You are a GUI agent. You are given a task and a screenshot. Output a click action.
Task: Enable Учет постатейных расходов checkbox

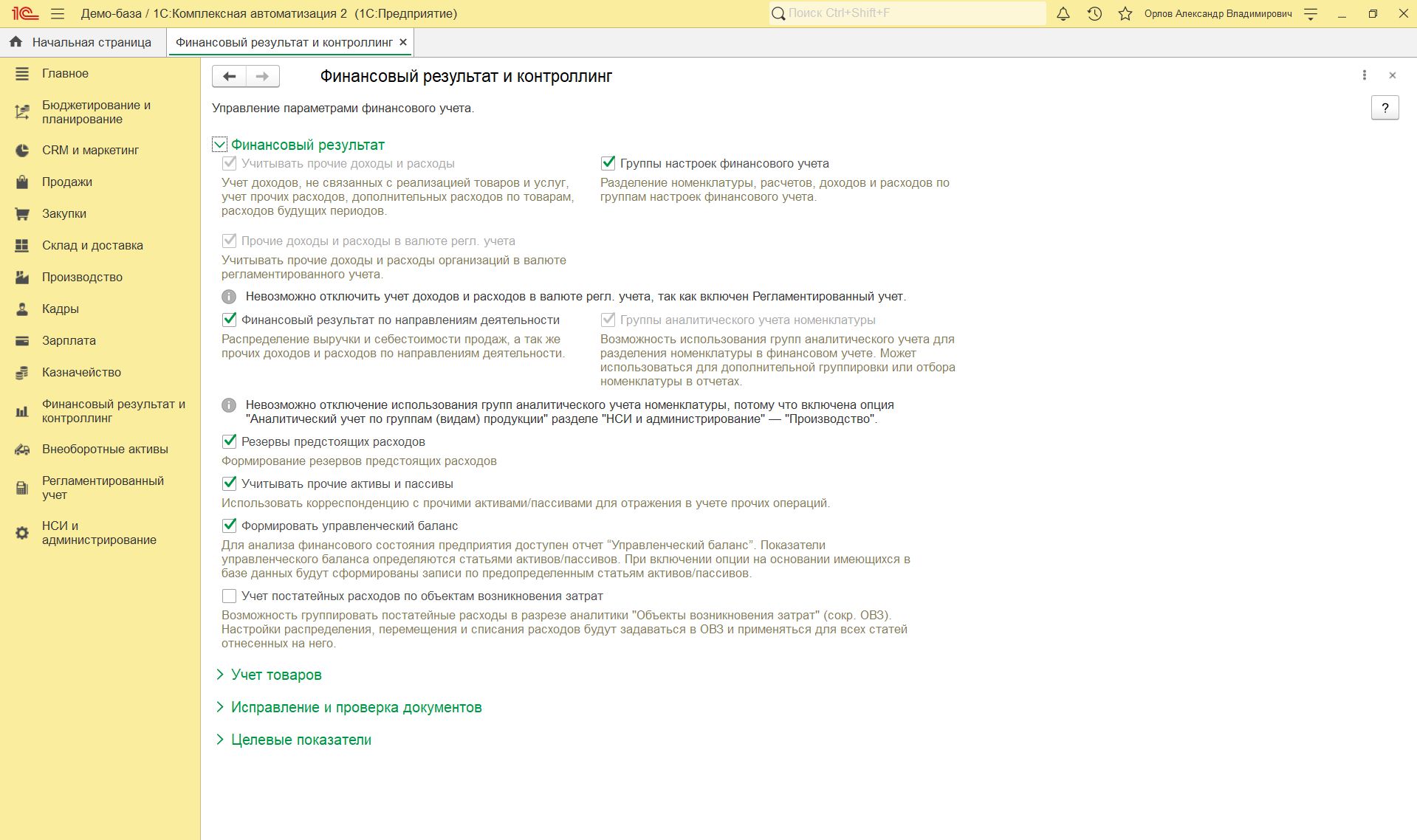pos(230,596)
